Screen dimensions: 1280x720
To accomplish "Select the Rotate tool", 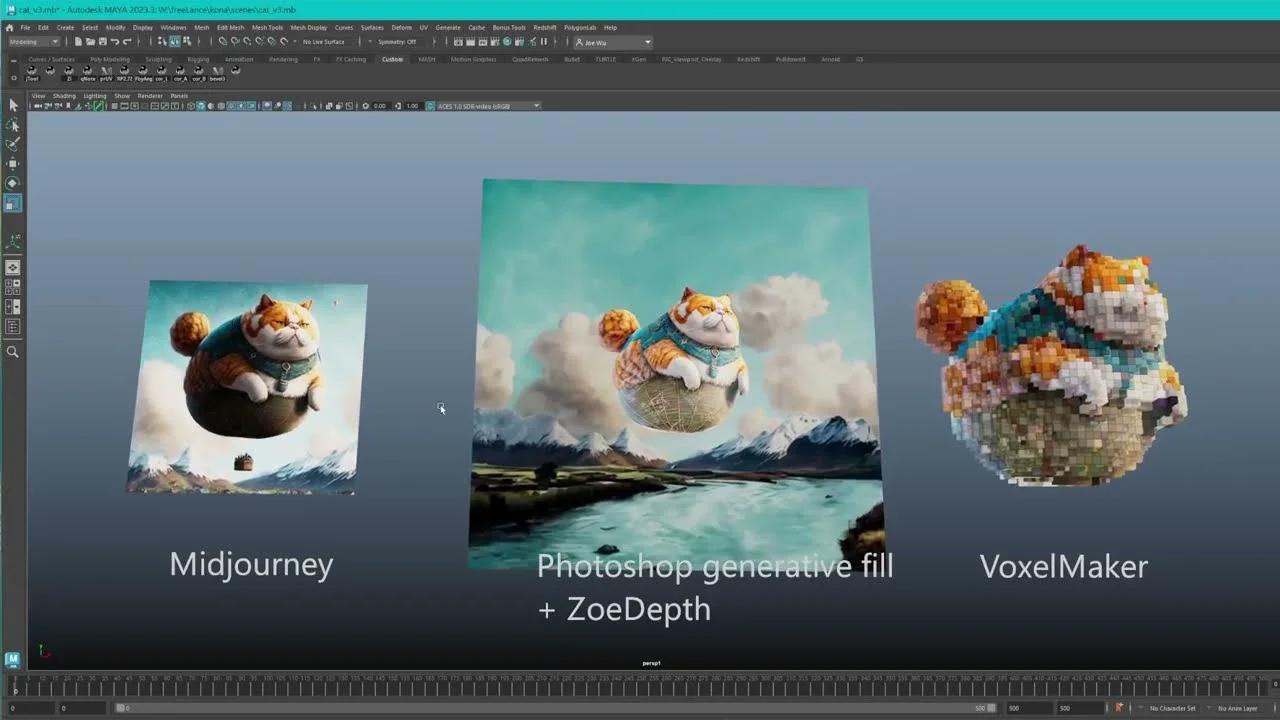I will coord(13,183).
